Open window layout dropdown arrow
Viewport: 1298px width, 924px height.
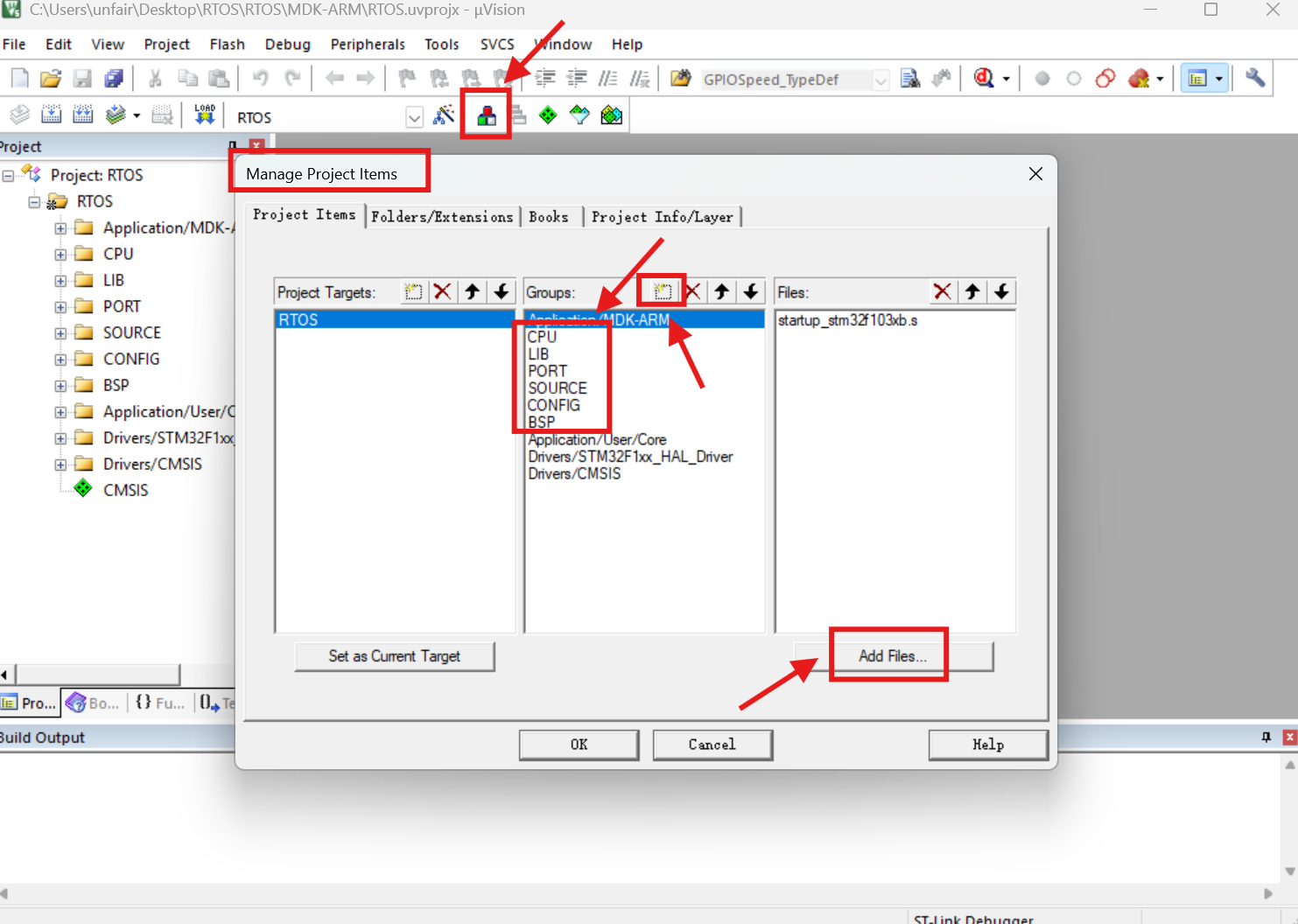pos(1218,79)
